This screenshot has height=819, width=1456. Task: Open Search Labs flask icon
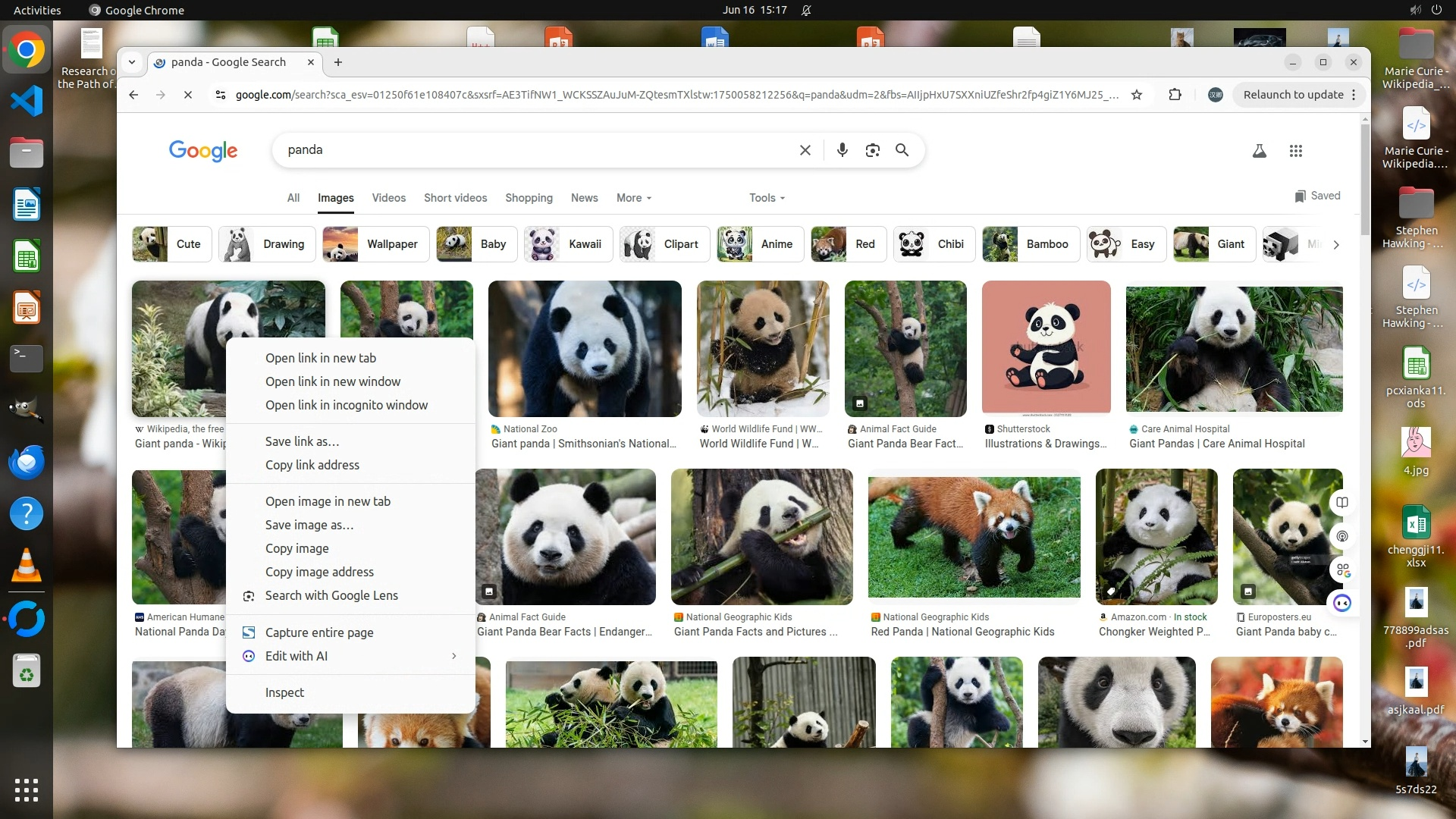pyautogui.click(x=1259, y=151)
